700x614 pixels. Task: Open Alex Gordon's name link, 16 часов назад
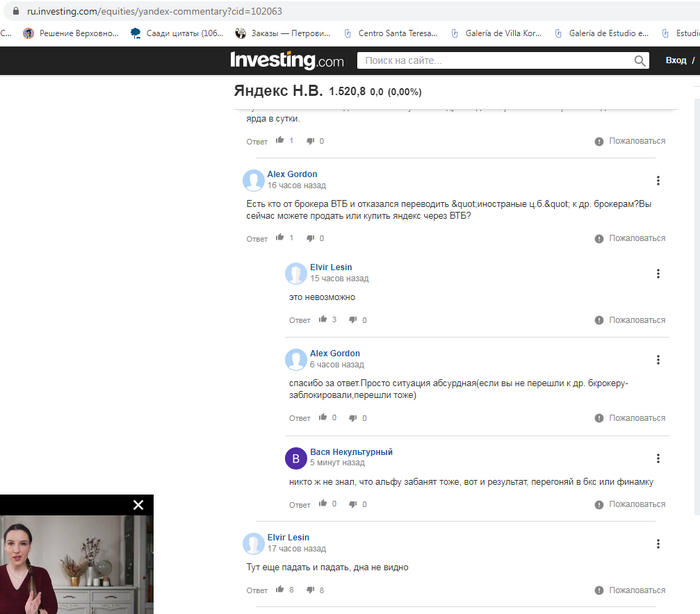tap(292, 174)
